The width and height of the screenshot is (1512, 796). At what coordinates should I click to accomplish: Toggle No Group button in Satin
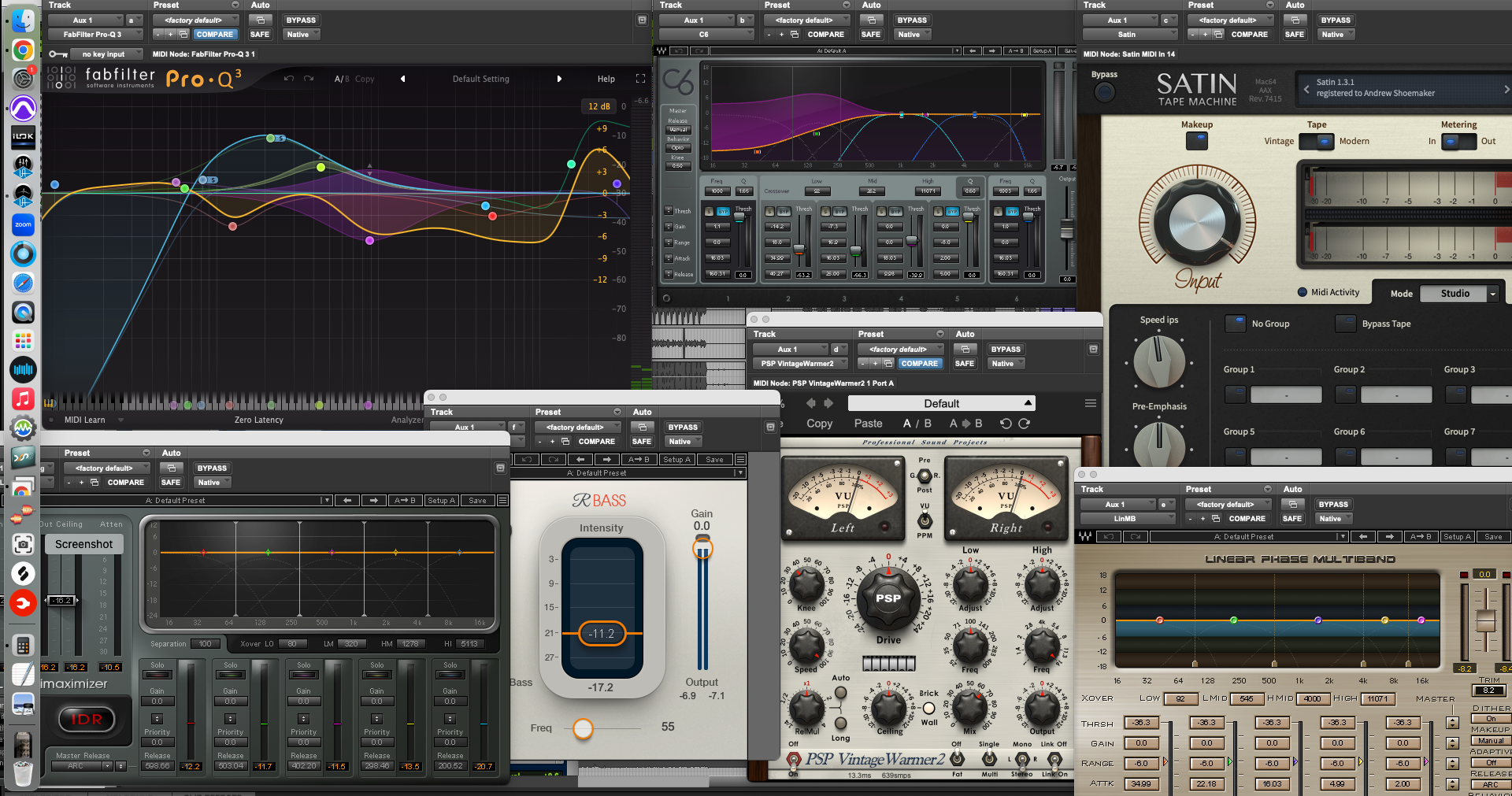(x=1236, y=324)
